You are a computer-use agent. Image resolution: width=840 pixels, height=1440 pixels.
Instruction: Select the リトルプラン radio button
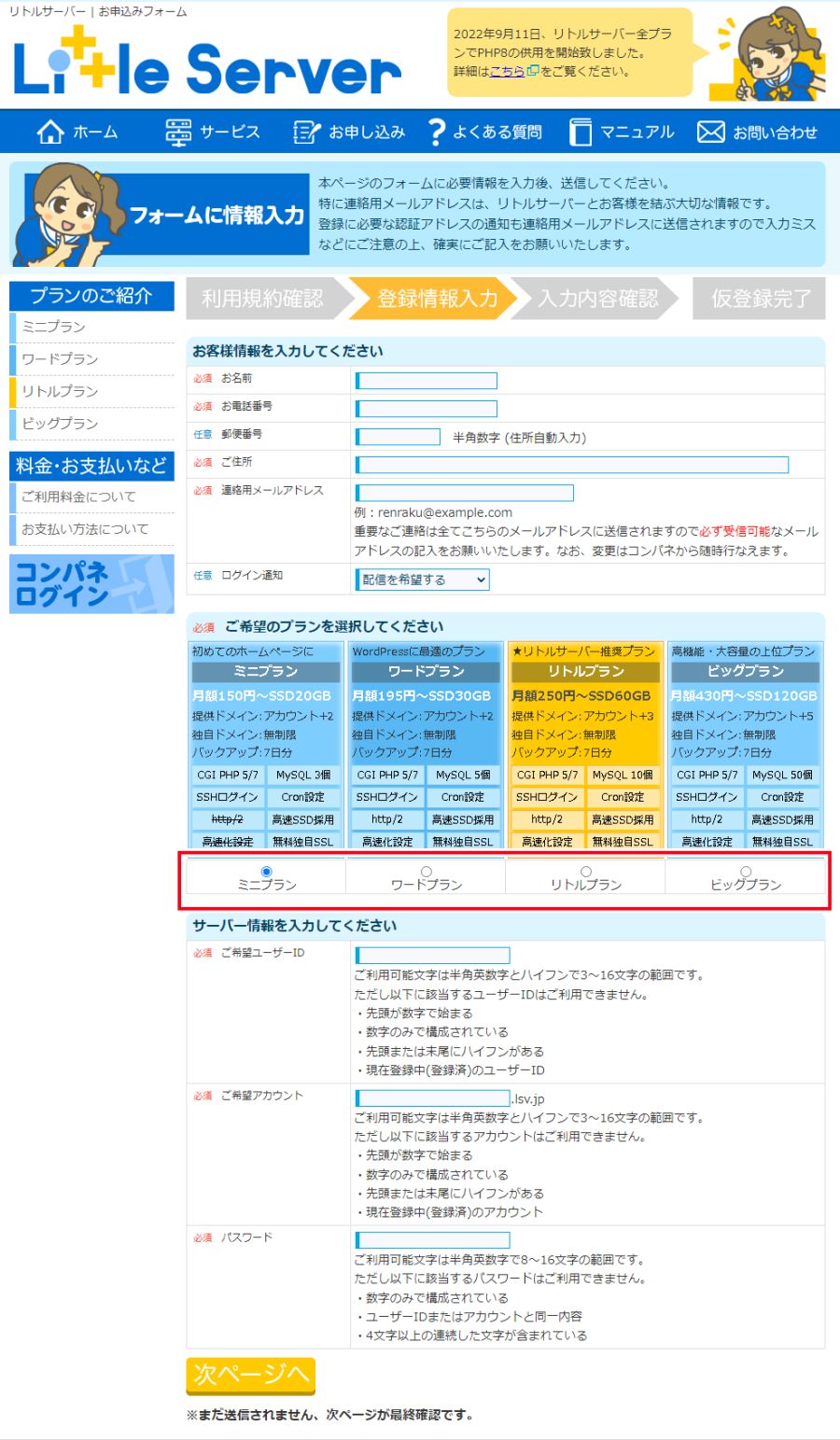coord(586,870)
